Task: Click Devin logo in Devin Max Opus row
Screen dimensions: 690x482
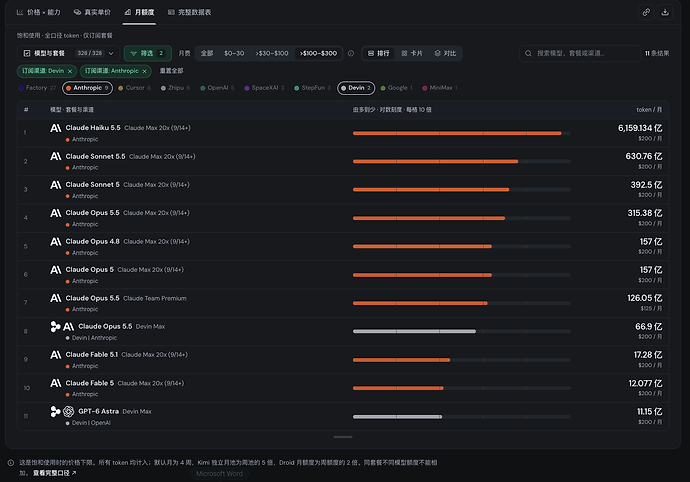Action: [55, 327]
